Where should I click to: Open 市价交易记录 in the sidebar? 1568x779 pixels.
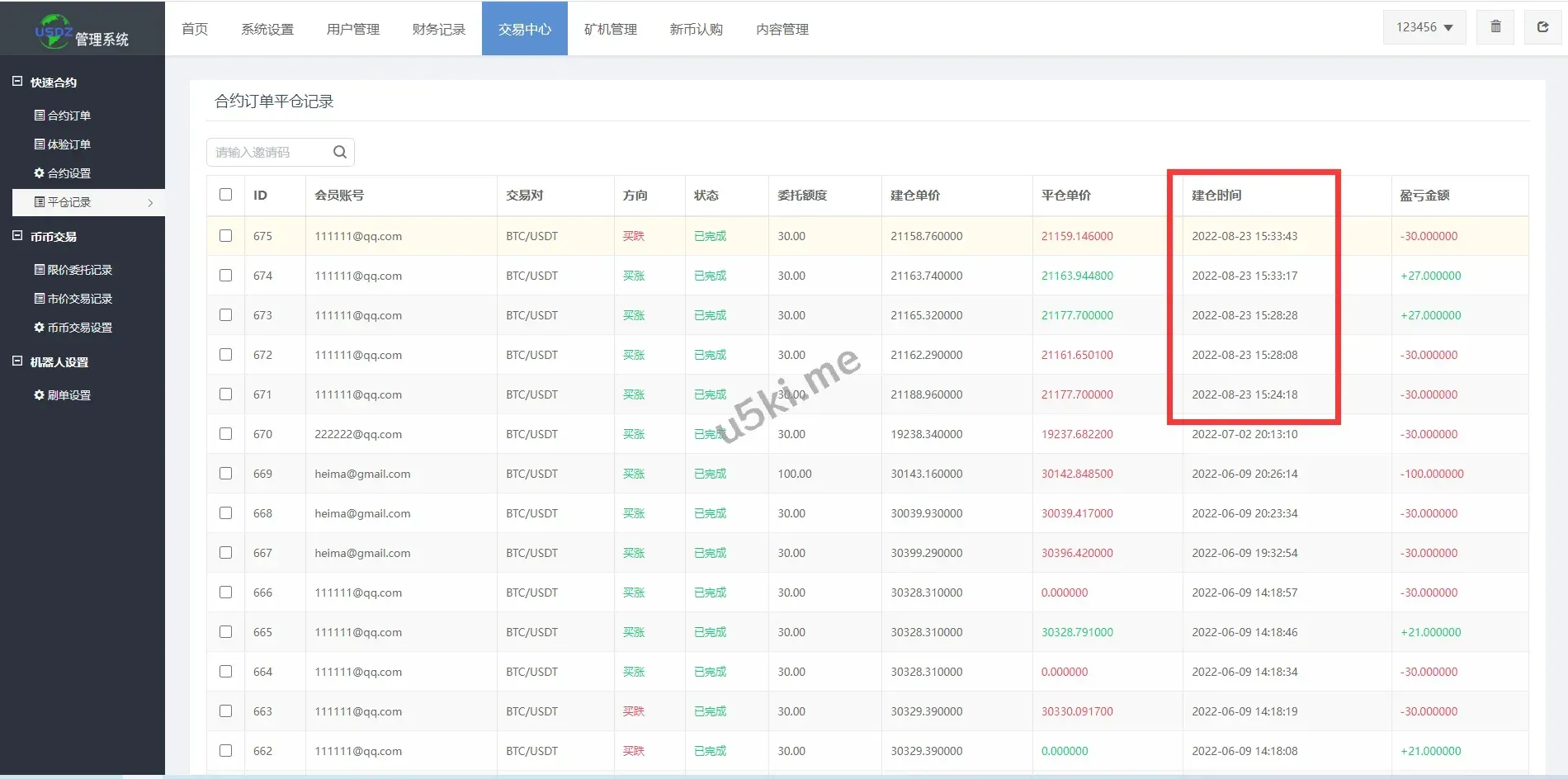click(x=79, y=299)
